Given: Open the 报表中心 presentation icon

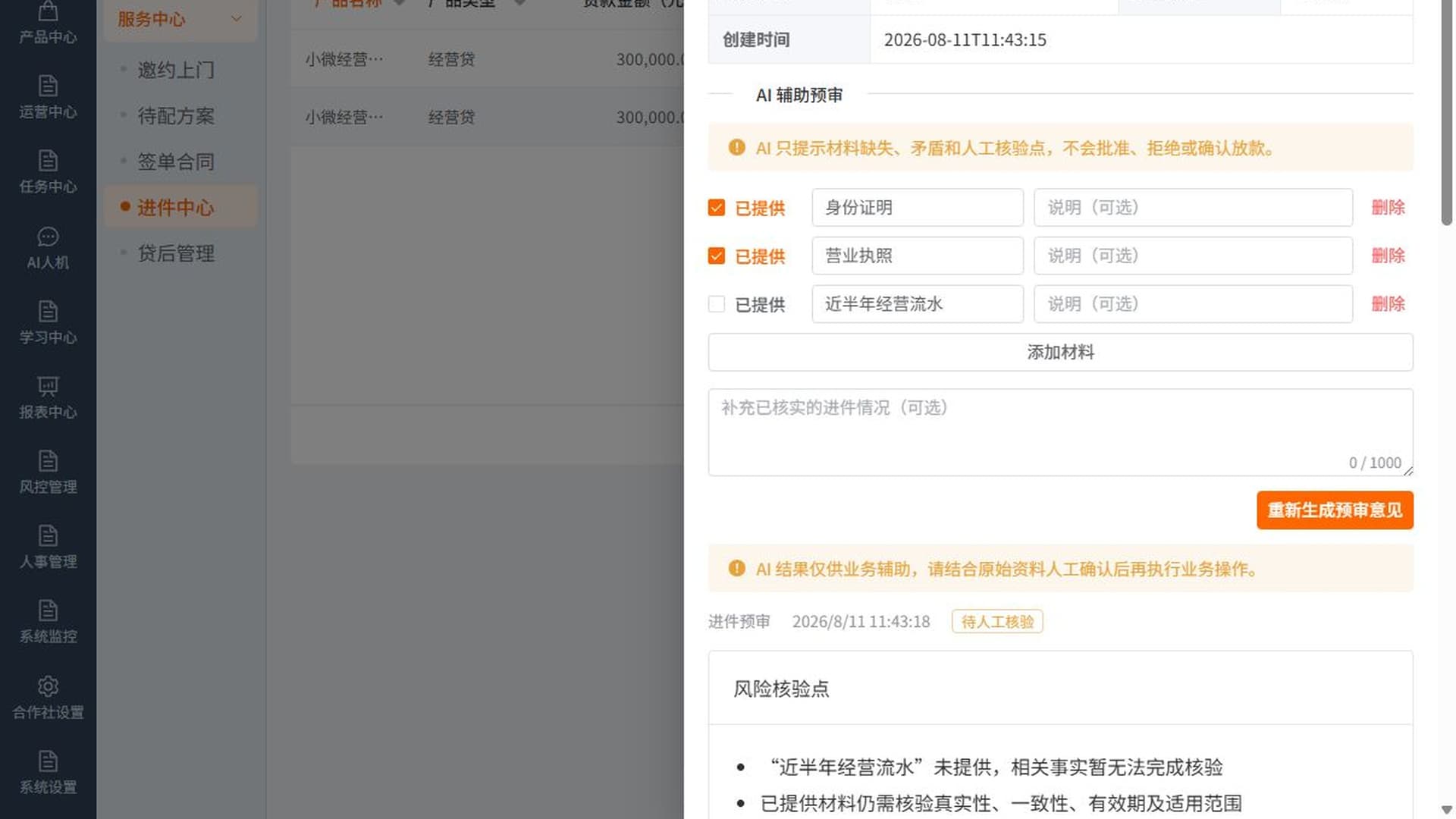Looking at the screenshot, I should pos(48,386).
